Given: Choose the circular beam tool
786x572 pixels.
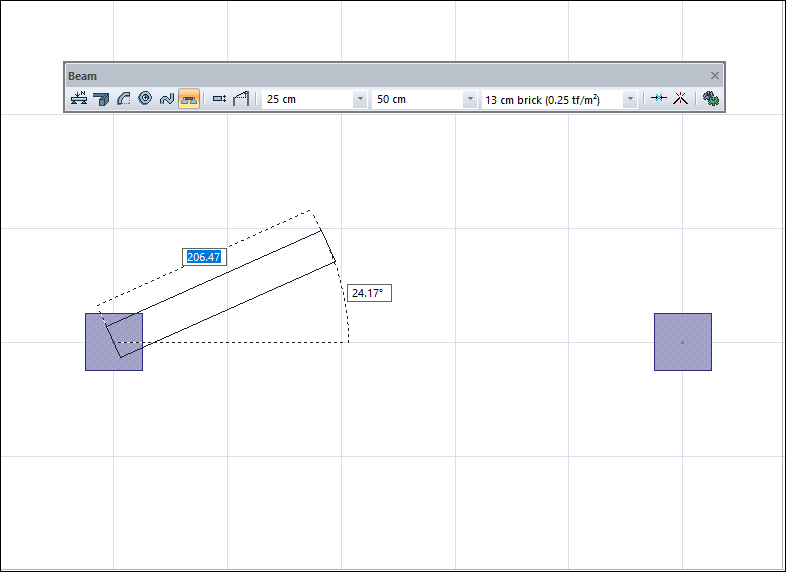Looking at the screenshot, I should click(x=145, y=99).
